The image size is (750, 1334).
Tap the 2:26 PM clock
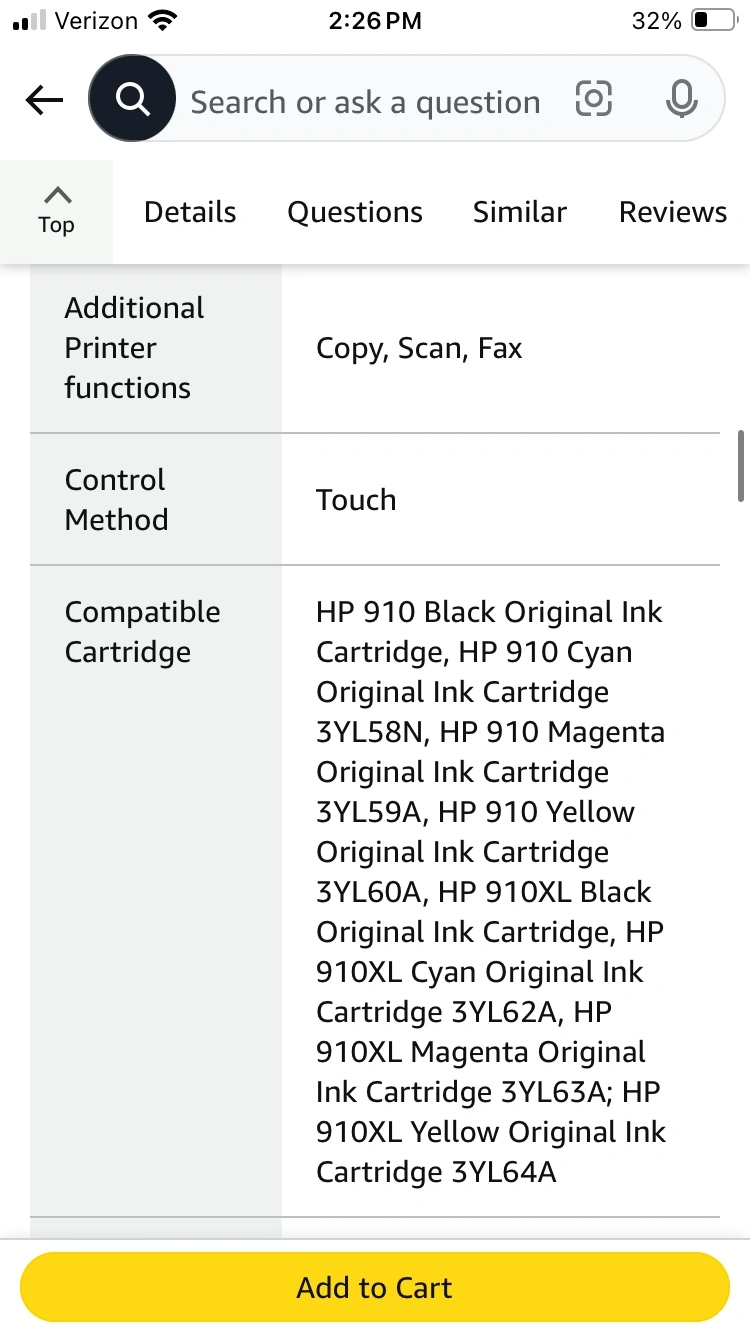click(375, 21)
